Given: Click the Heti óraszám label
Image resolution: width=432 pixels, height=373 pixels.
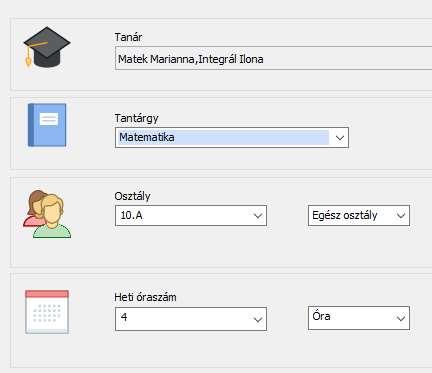Looking at the screenshot, I should pos(145,297).
